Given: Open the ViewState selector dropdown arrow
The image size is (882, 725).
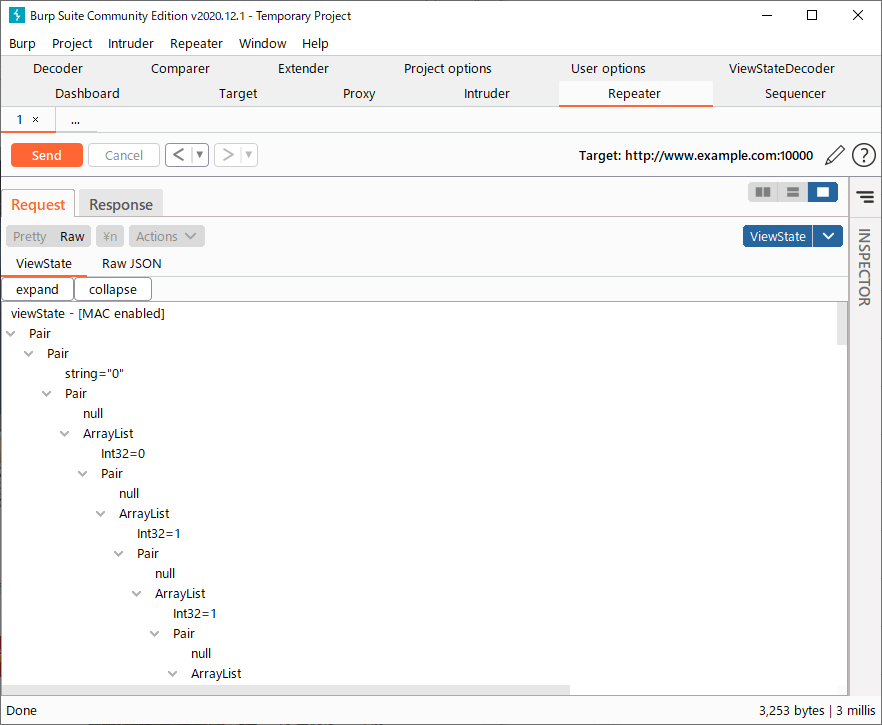Looking at the screenshot, I should pos(828,236).
